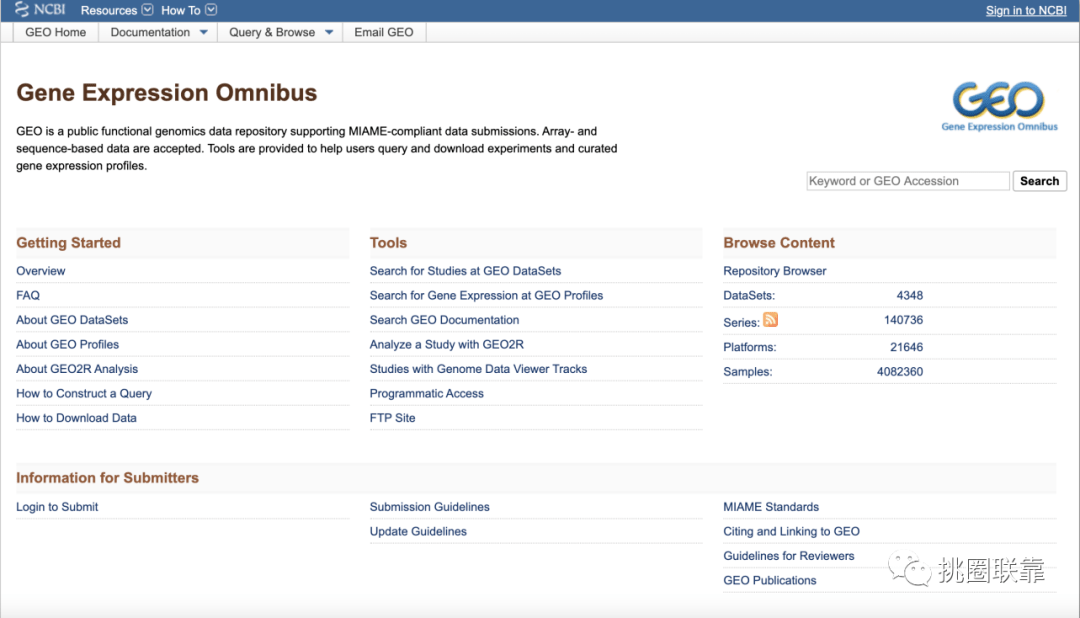Open How to Download Data

tap(76, 418)
